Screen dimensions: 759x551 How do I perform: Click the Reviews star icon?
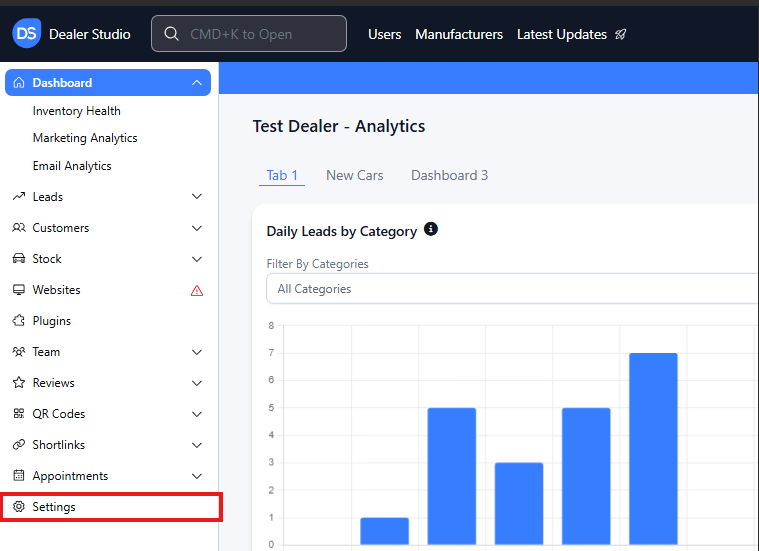pos(19,383)
